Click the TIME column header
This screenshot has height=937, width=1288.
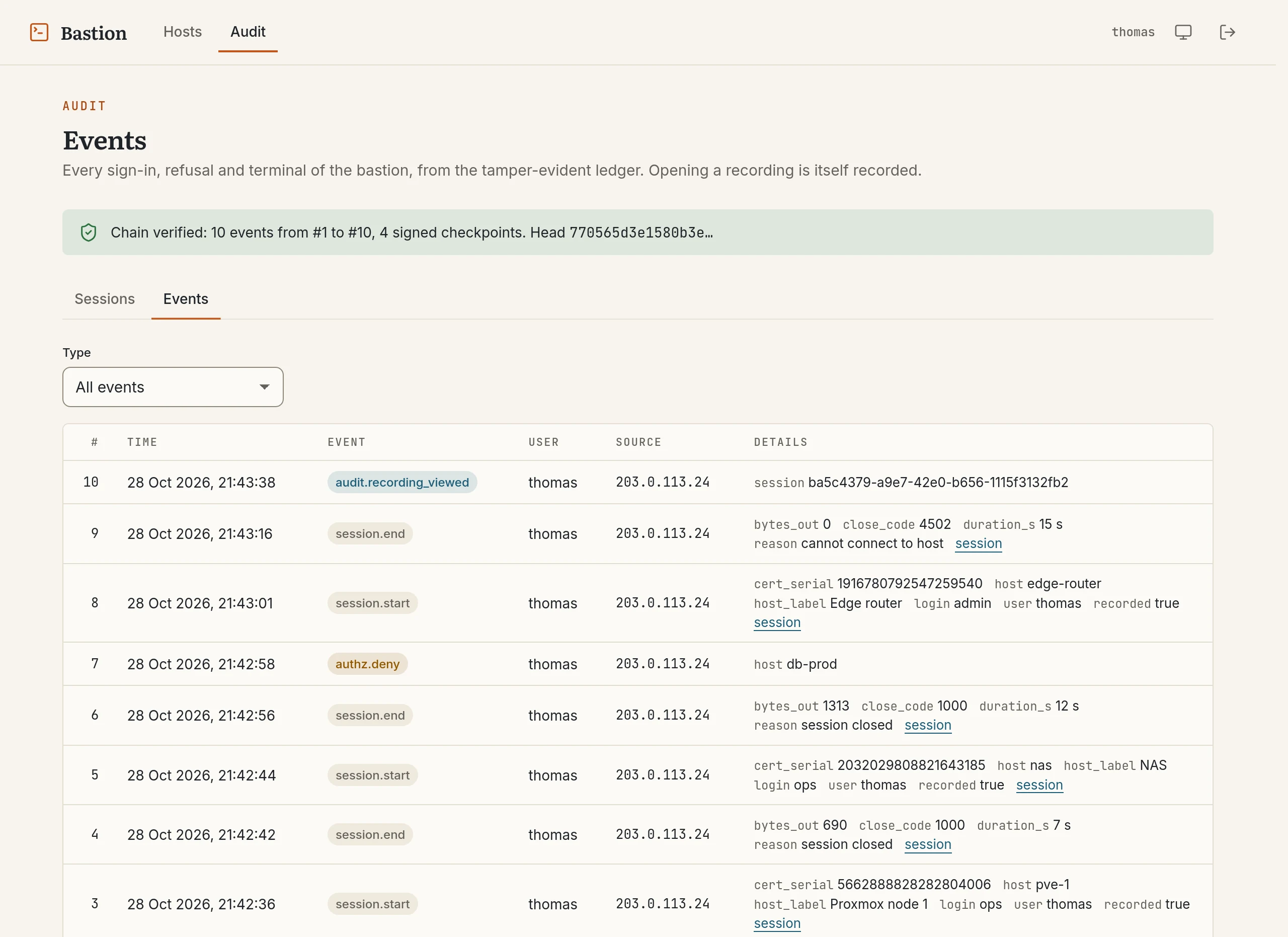142,442
